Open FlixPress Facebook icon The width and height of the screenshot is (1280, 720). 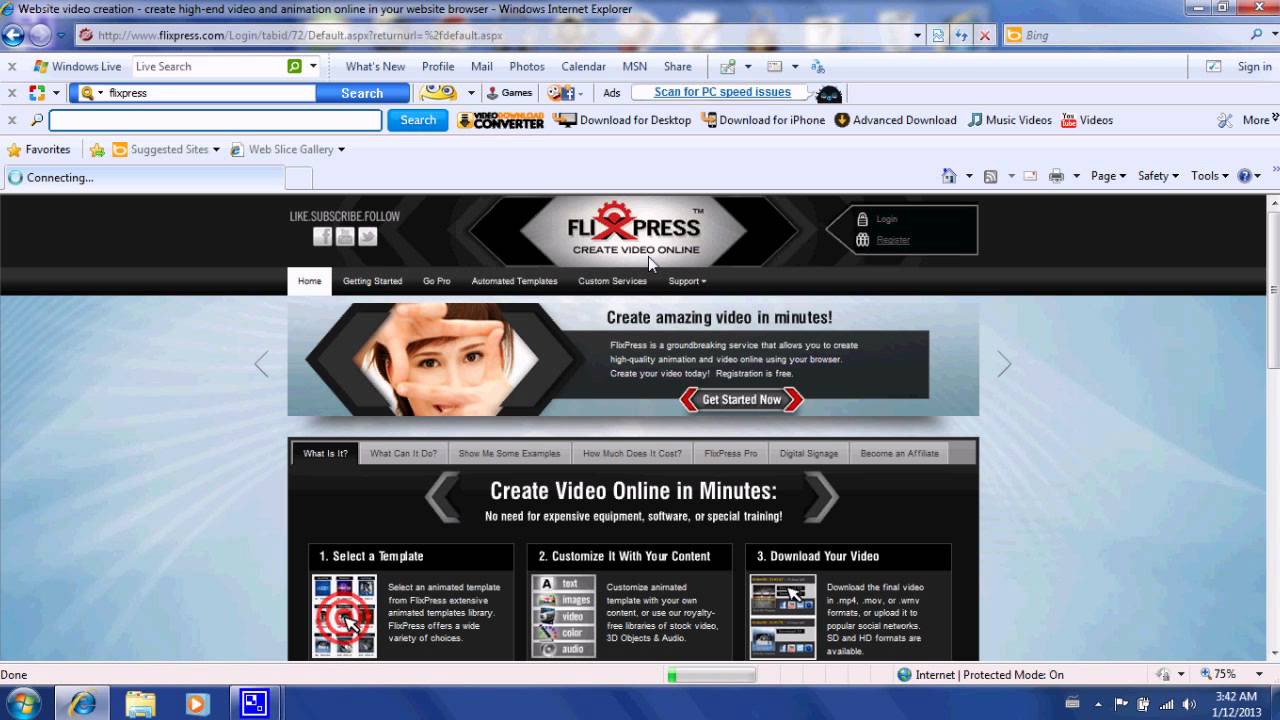322,236
